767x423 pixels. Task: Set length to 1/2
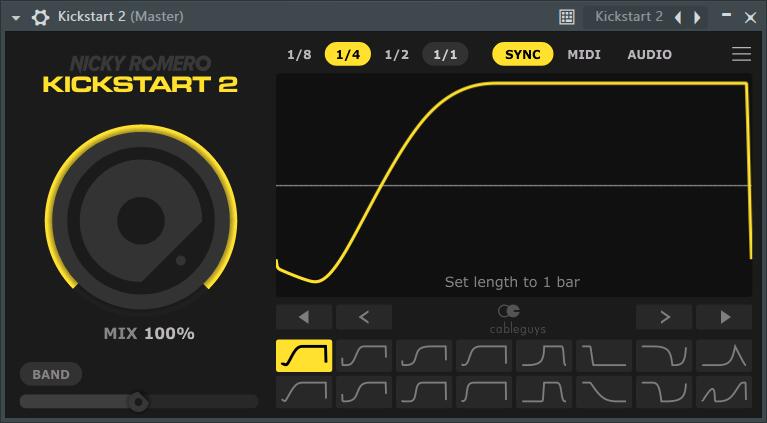[x=396, y=54]
